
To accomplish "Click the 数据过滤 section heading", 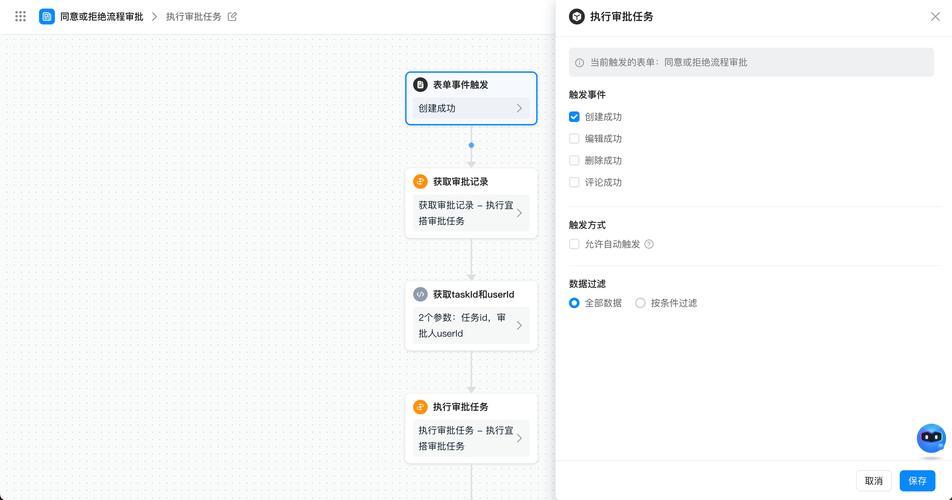I will pos(587,283).
